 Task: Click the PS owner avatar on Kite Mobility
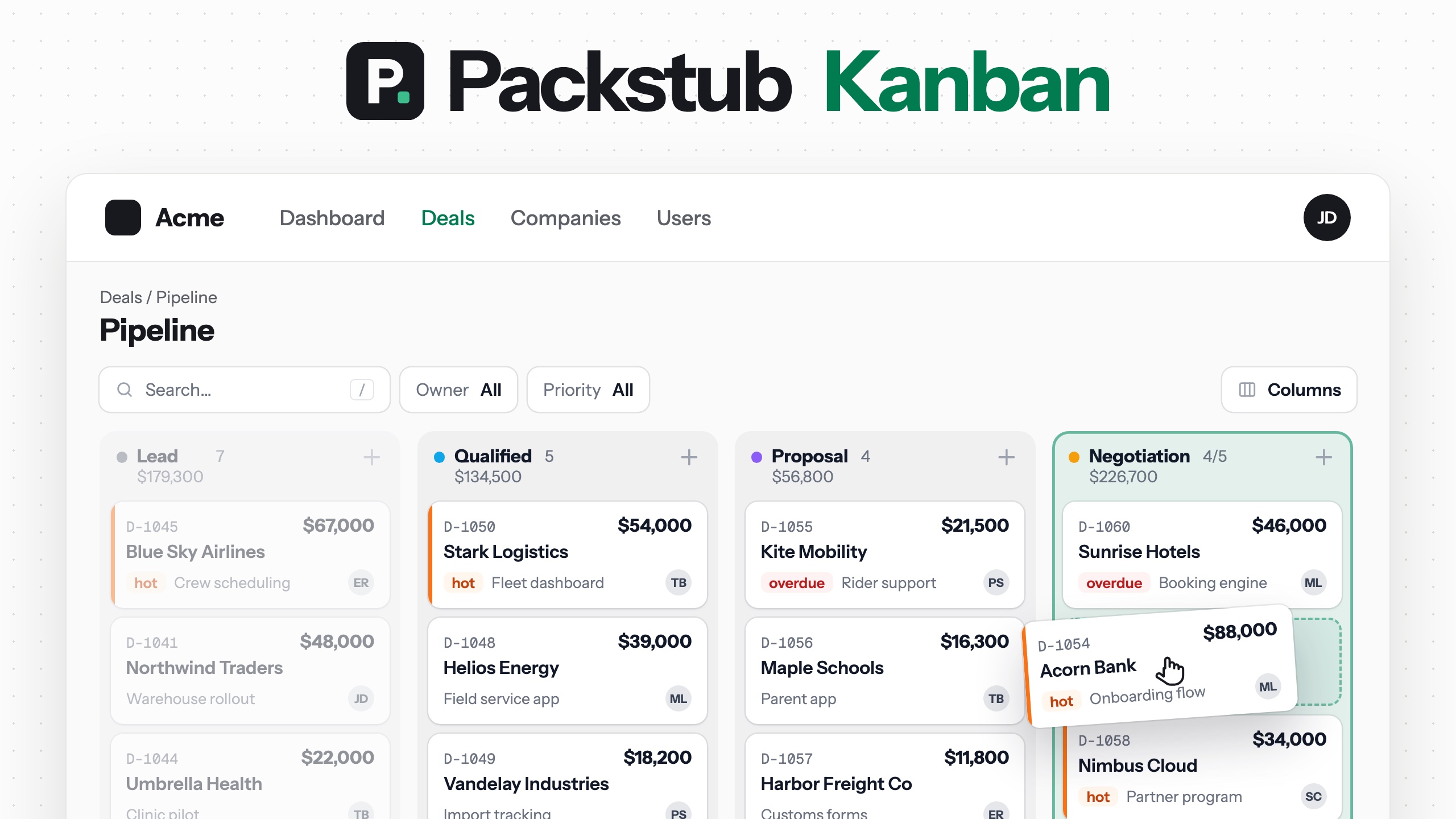[x=996, y=582]
